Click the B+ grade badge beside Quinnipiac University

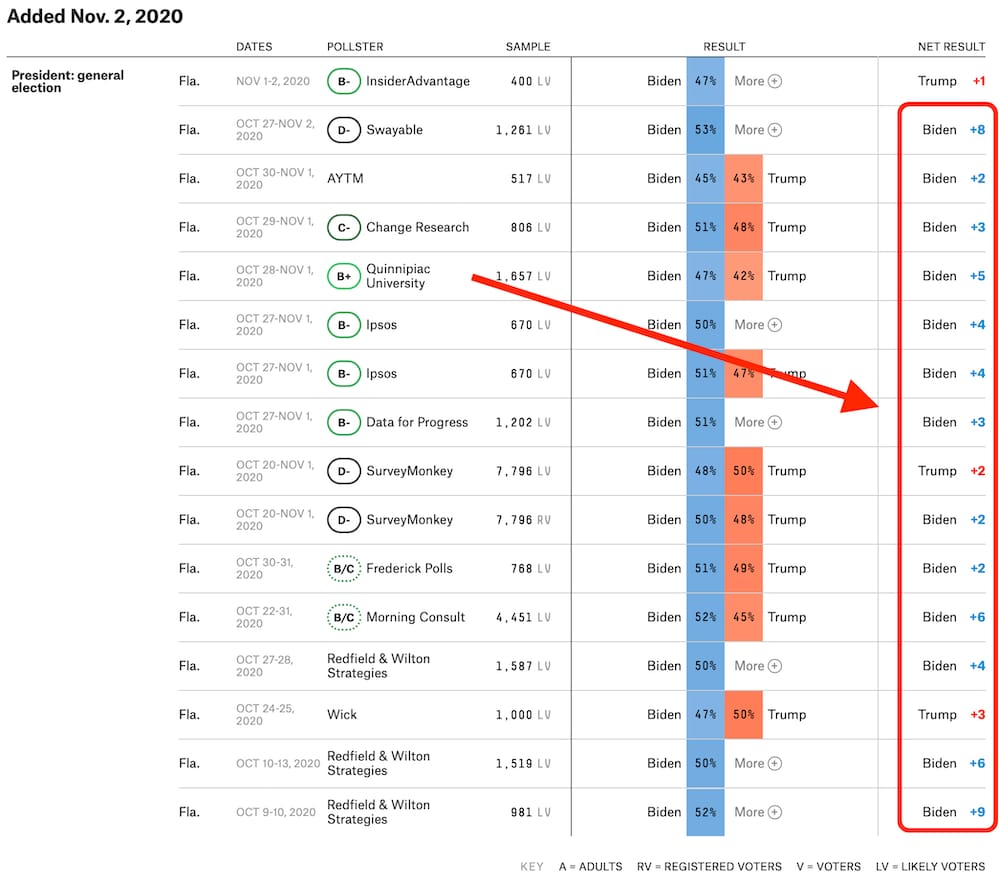(x=344, y=276)
